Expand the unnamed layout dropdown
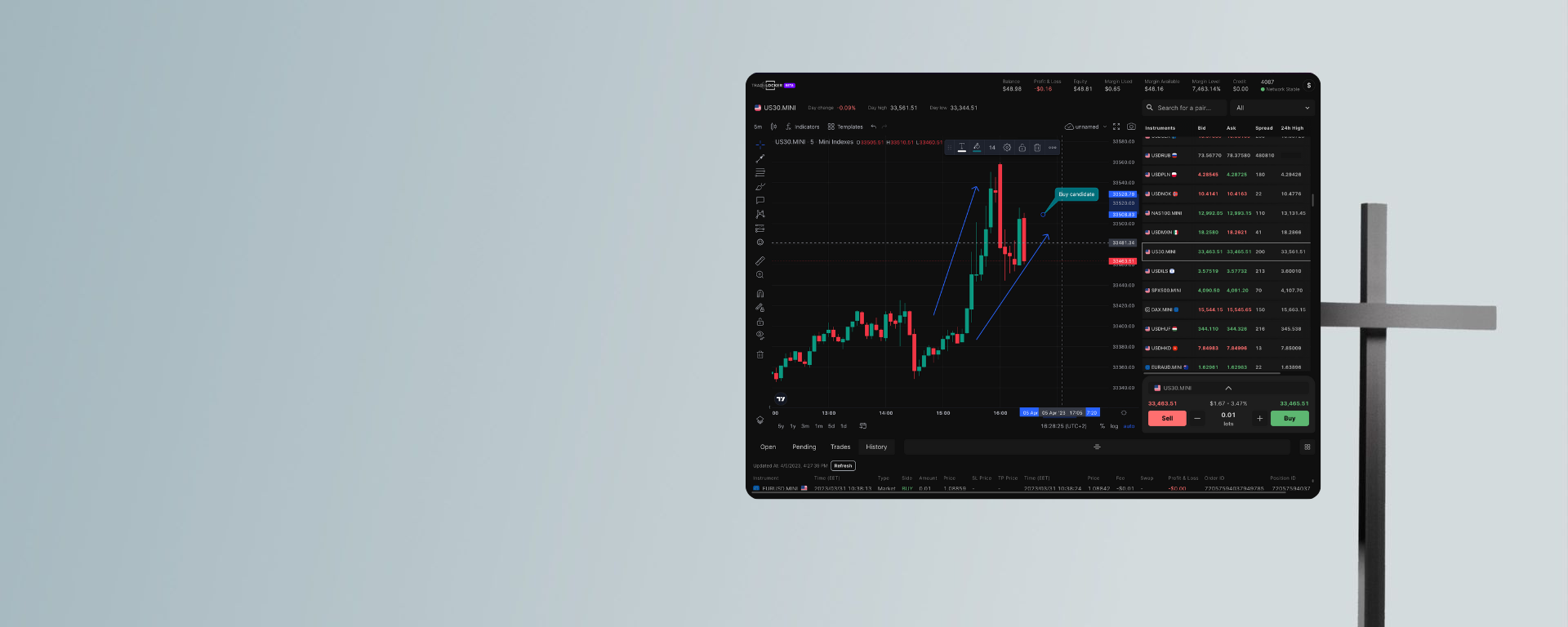This screenshot has height=627, width=1568. (x=1105, y=127)
